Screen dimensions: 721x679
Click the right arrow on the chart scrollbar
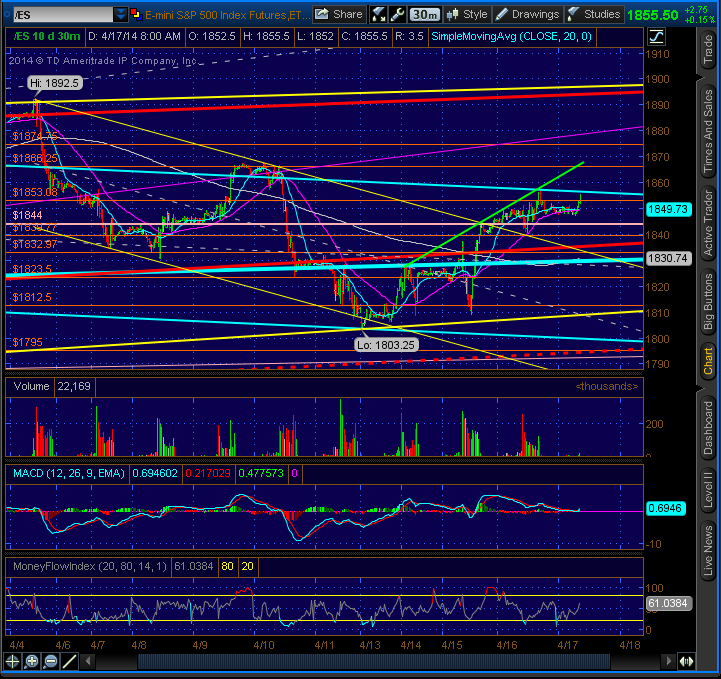[x=669, y=662]
